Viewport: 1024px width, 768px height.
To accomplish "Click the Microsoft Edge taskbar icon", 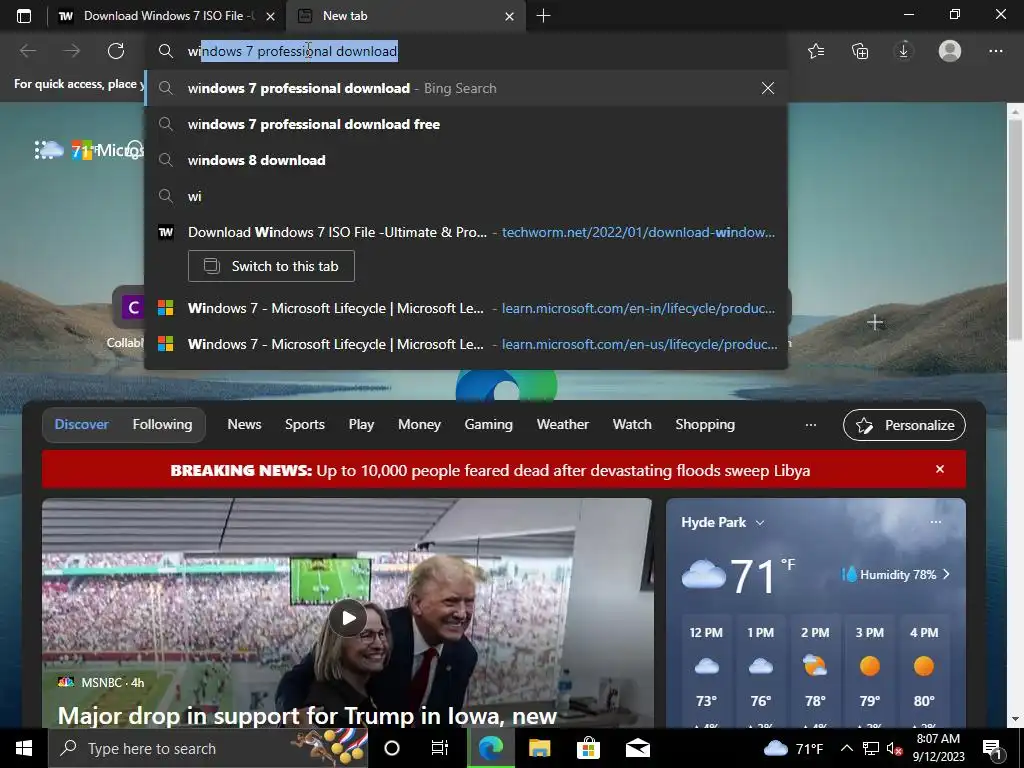I will click(491, 748).
